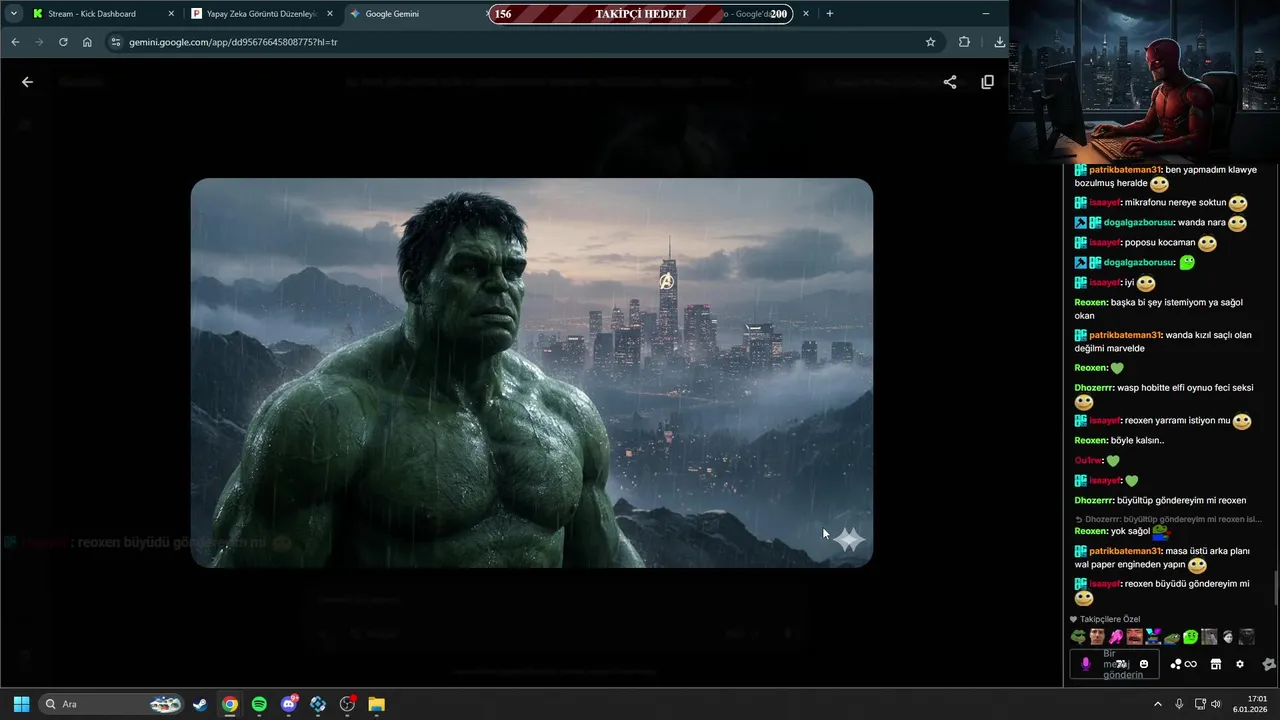Click the tray microphone icon
The width and height of the screenshot is (1280, 720).
(x=1179, y=704)
